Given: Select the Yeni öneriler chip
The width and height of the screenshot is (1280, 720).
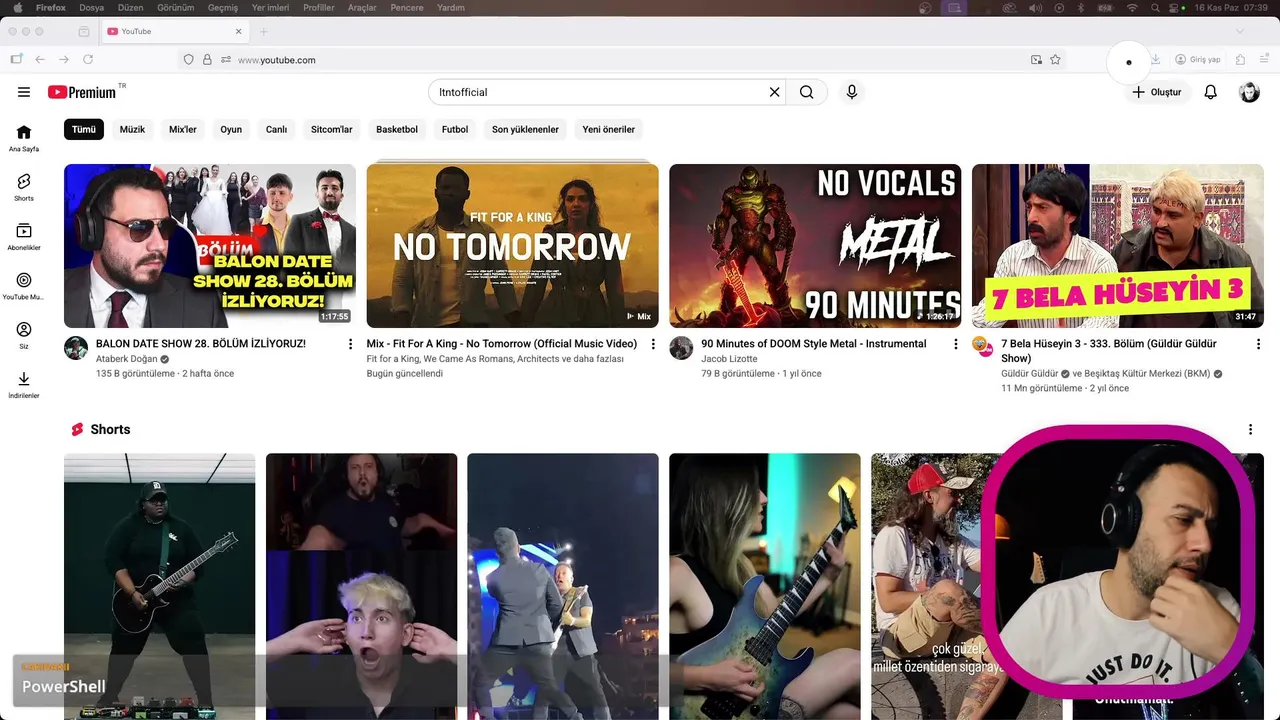Looking at the screenshot, I should (x=609, y=129).
